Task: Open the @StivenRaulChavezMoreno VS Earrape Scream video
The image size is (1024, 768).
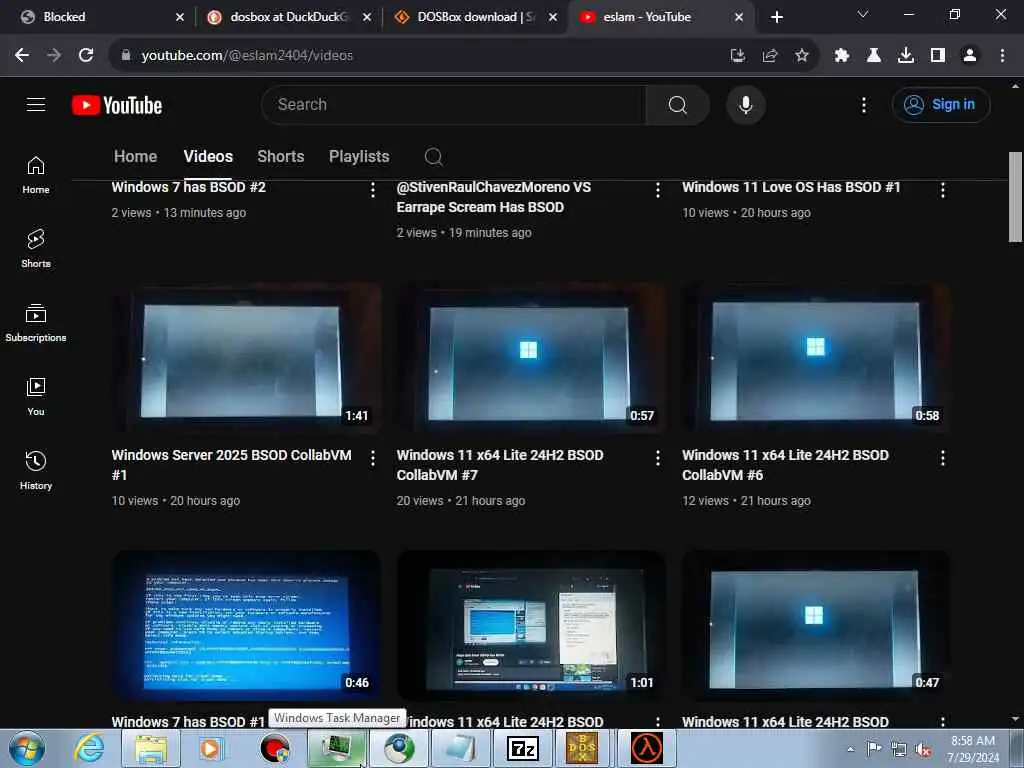Action: point(494,197)
